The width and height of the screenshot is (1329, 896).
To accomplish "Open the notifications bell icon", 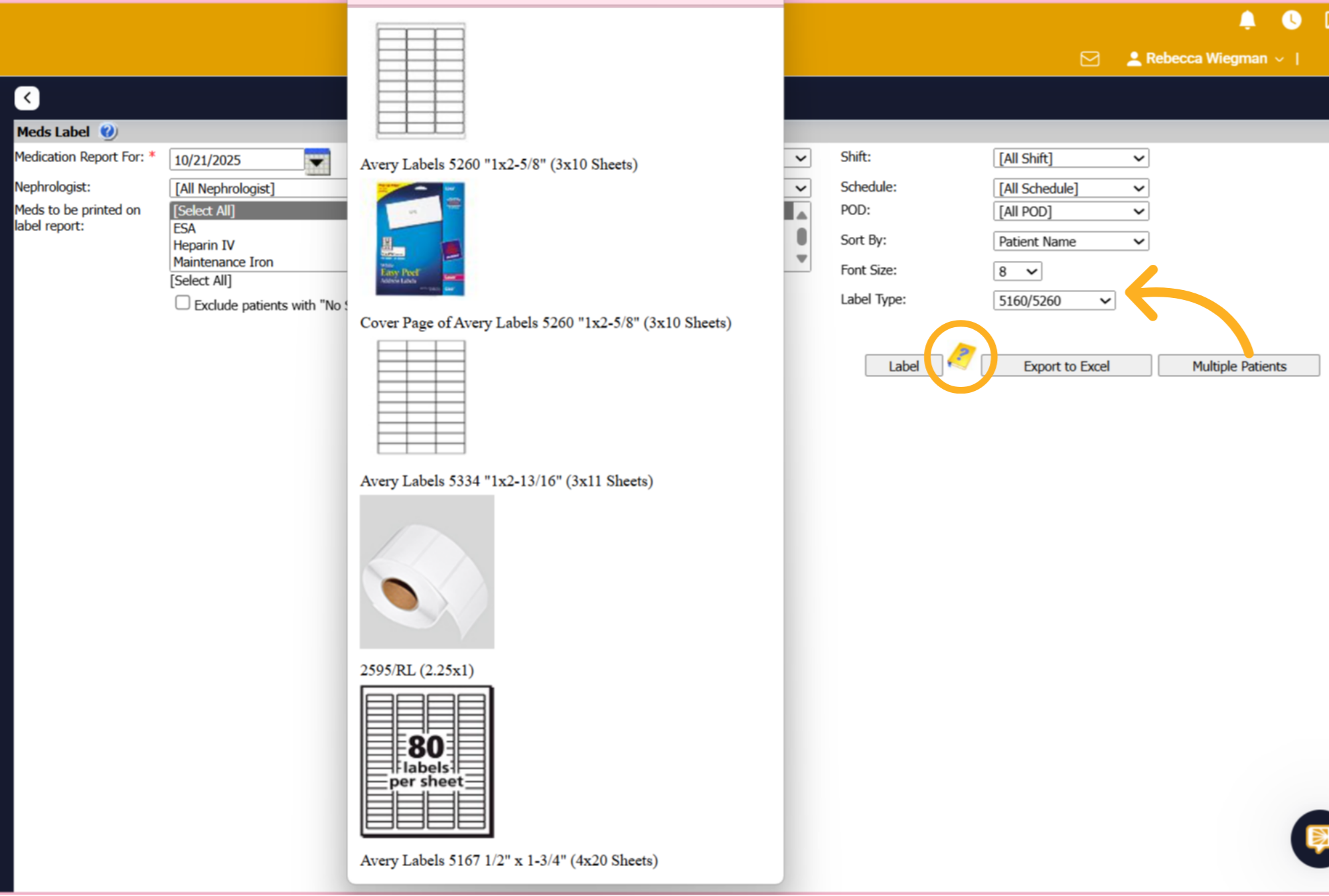I will click(1247, 20).
